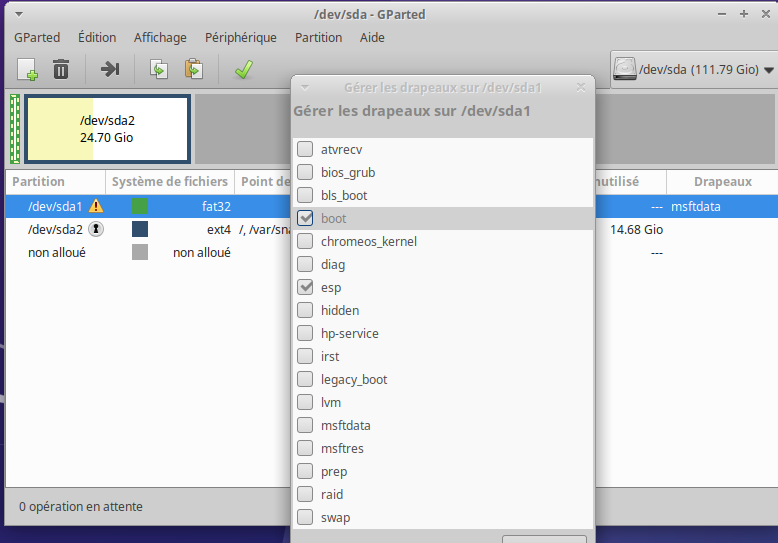This screenshot has height=543, width=778.
Task: Click the copy partition toolbar icon
Action: [159, 69]
